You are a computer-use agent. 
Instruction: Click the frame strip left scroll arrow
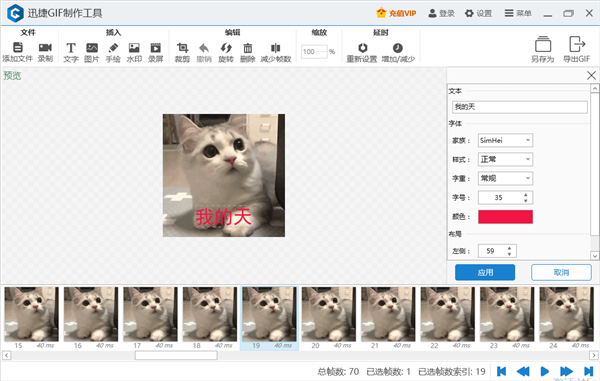click(7, 355)
